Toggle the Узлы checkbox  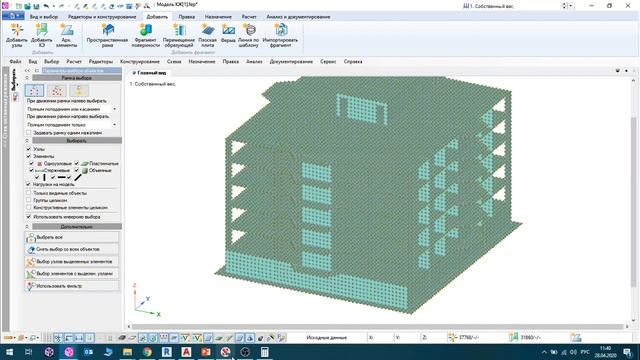(29, 149)
